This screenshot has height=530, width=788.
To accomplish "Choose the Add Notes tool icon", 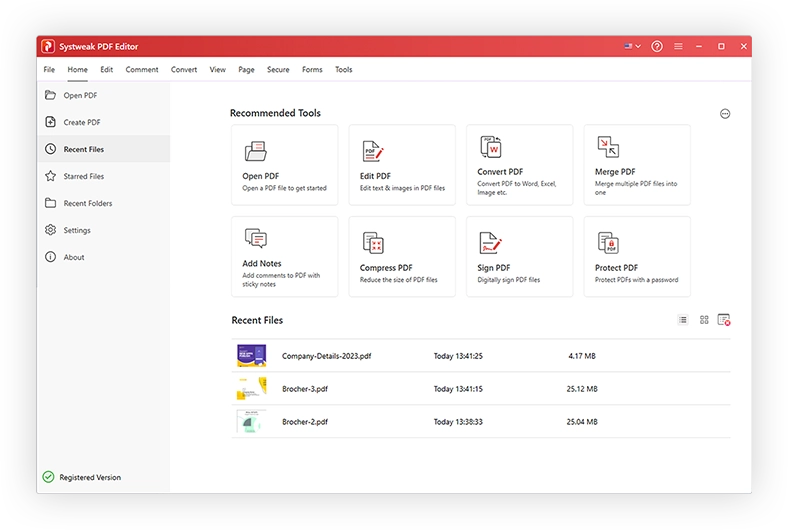I will [255, 239].
